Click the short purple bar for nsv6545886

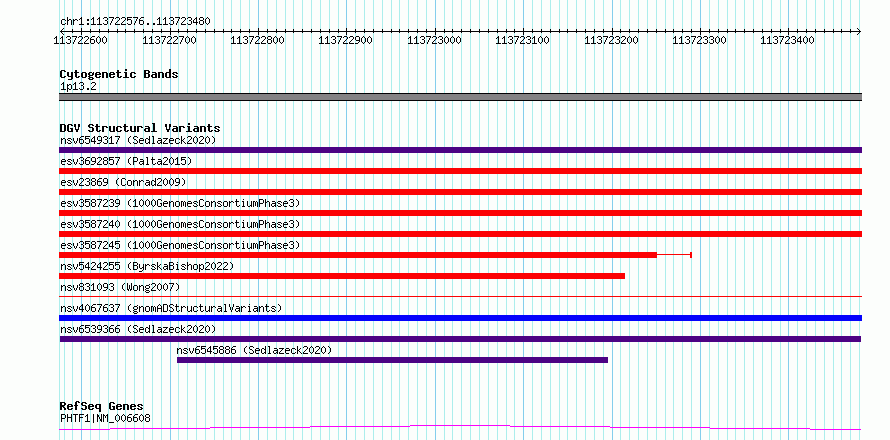point(392,360)
